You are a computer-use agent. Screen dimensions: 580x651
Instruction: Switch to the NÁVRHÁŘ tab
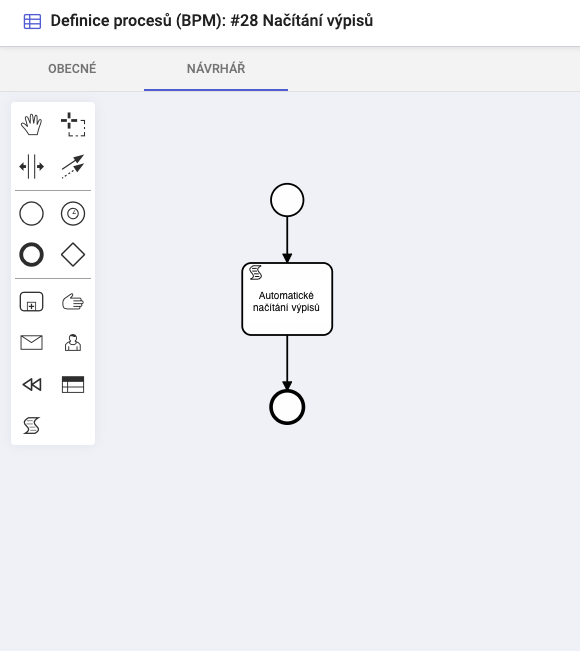pos(216,69)
